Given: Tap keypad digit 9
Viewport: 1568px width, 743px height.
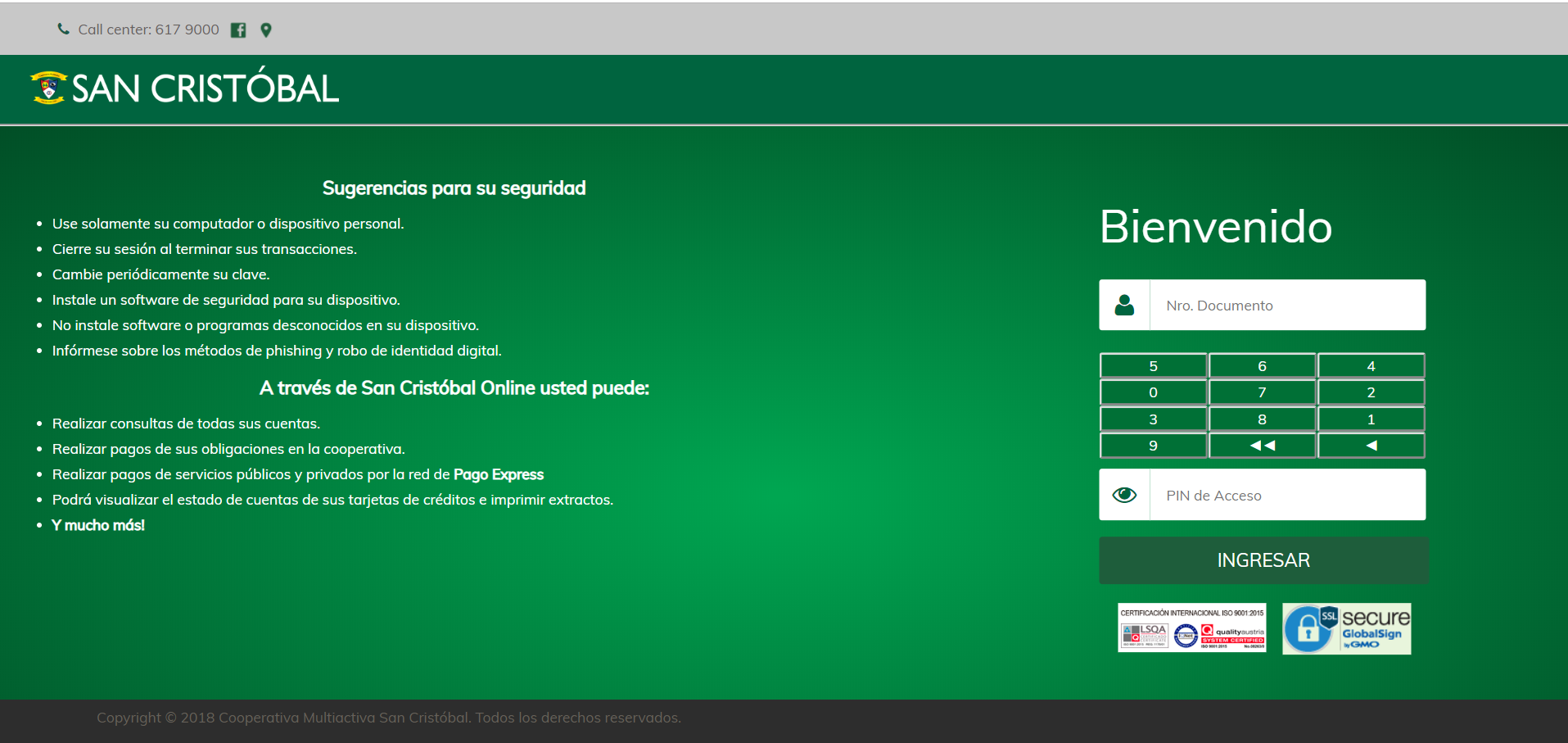Looking at the screenshot, I should [x=1153, y=446].
